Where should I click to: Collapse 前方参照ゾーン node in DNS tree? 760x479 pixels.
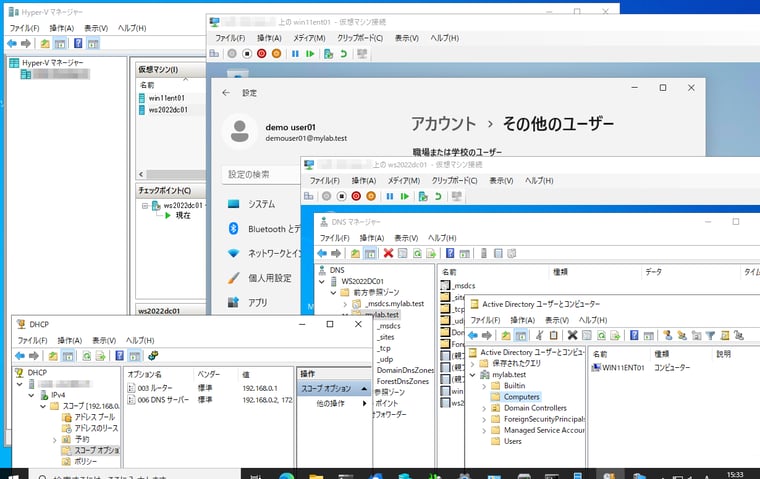(333, 292)
